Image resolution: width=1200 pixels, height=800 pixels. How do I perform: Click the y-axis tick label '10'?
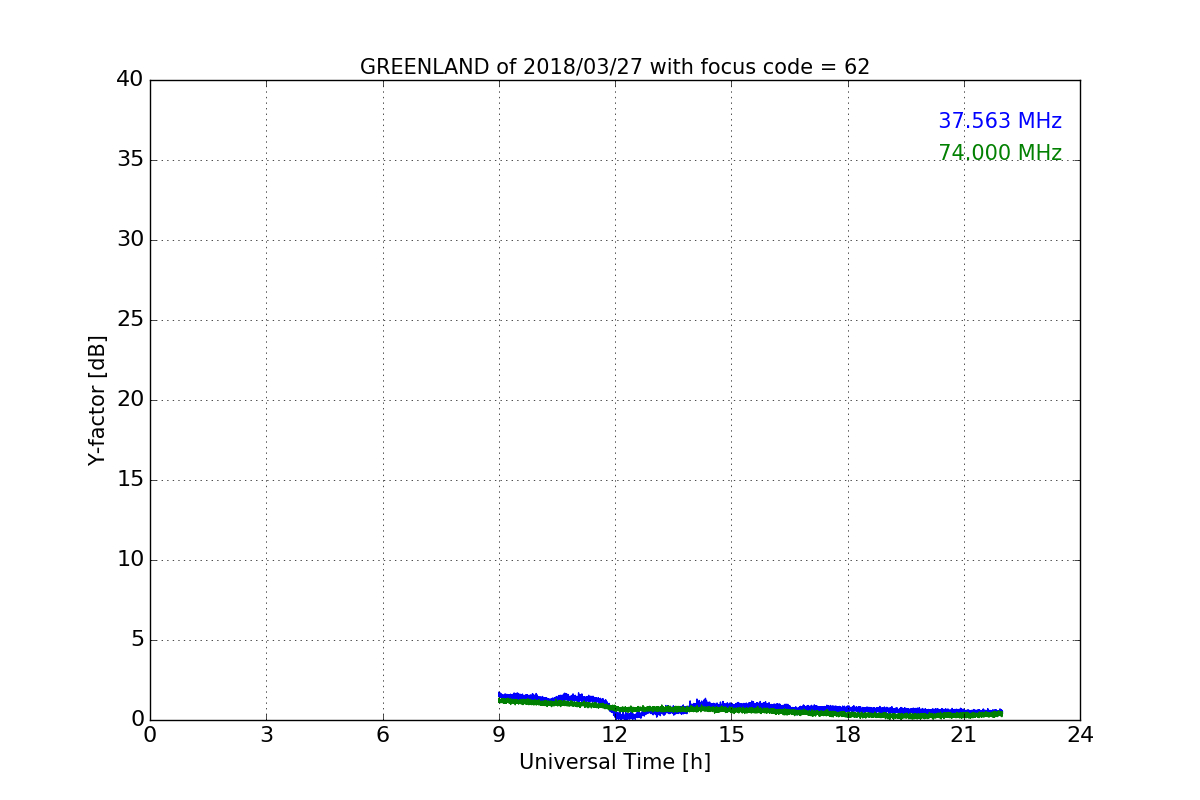tap(130, 559)
